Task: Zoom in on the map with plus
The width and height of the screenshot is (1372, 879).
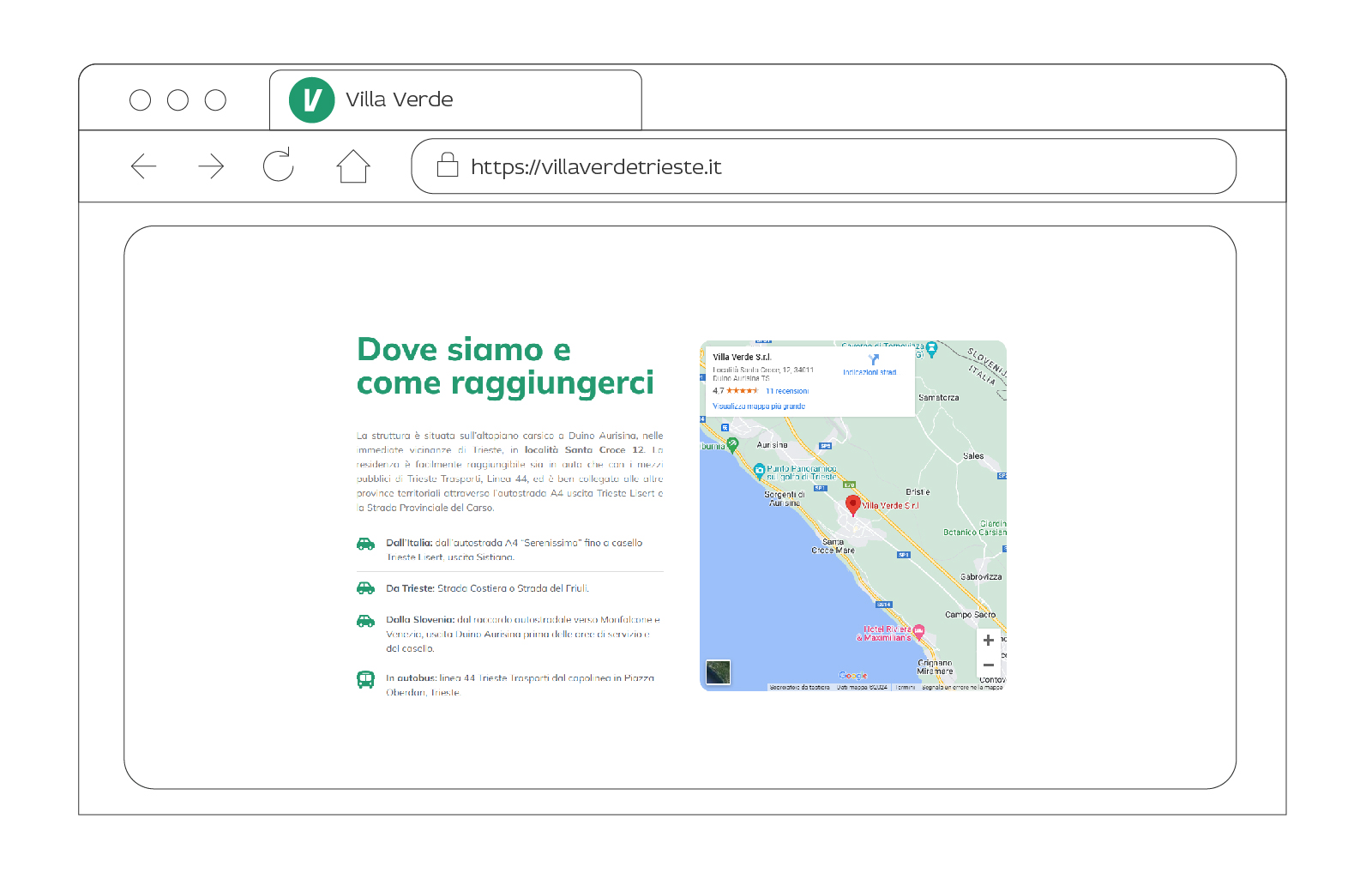Action: click(x=988, y=641)
